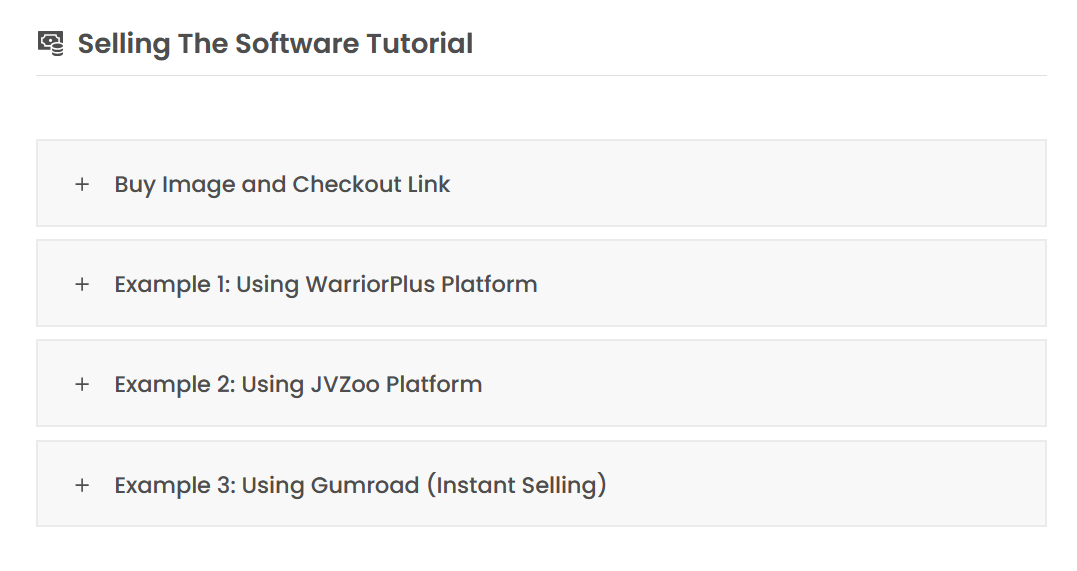The height and width of the screenshot is (571, 1077).
Task: Open "Example 1: Using WarriorPlus Platform" accordion title
Action: (x=326, y=284)
